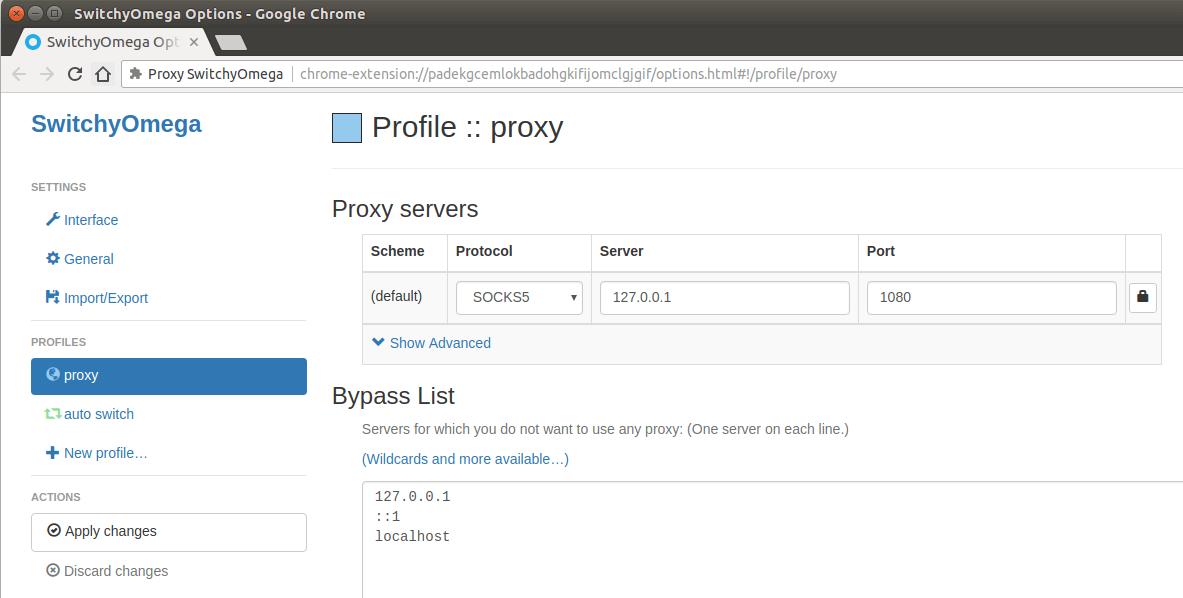Click the back navigation arrow

19,74
